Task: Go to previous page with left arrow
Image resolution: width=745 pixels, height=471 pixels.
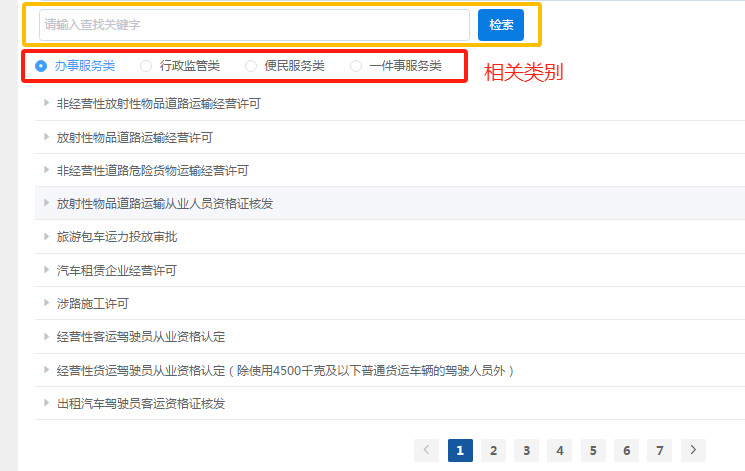Action: pos(427,450)
